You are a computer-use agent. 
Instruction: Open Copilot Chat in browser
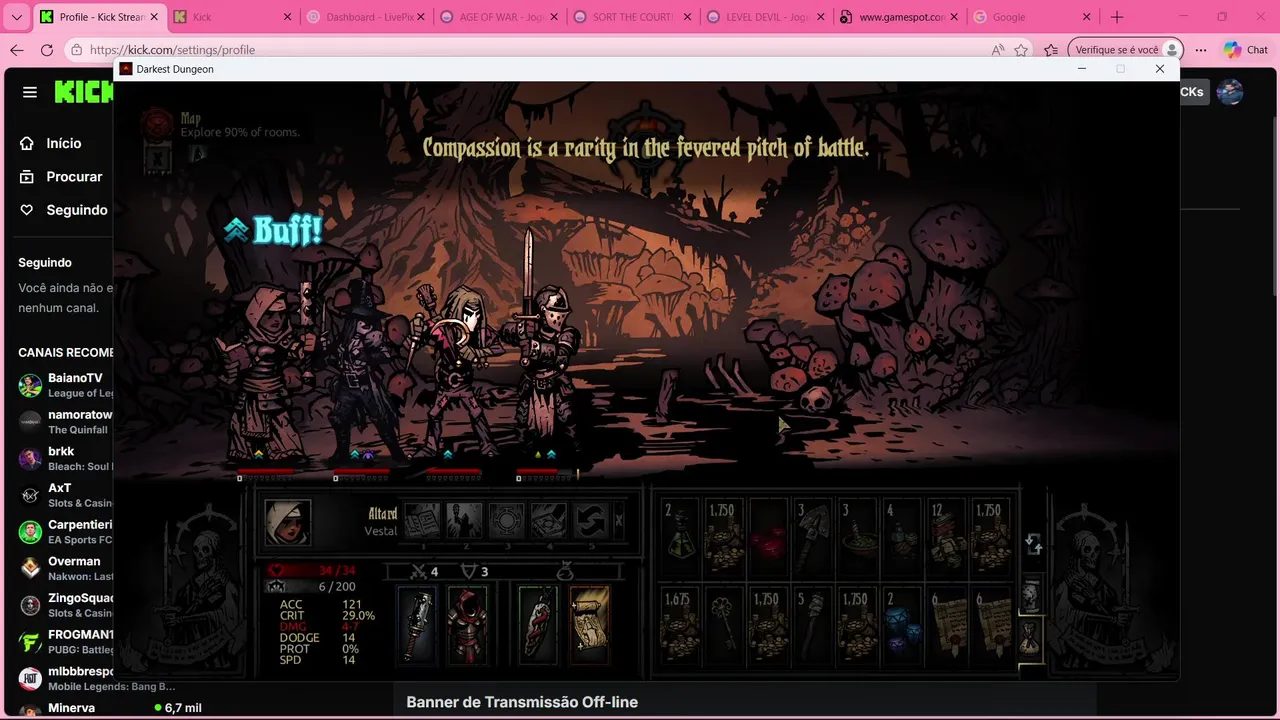coord(1245,50)
